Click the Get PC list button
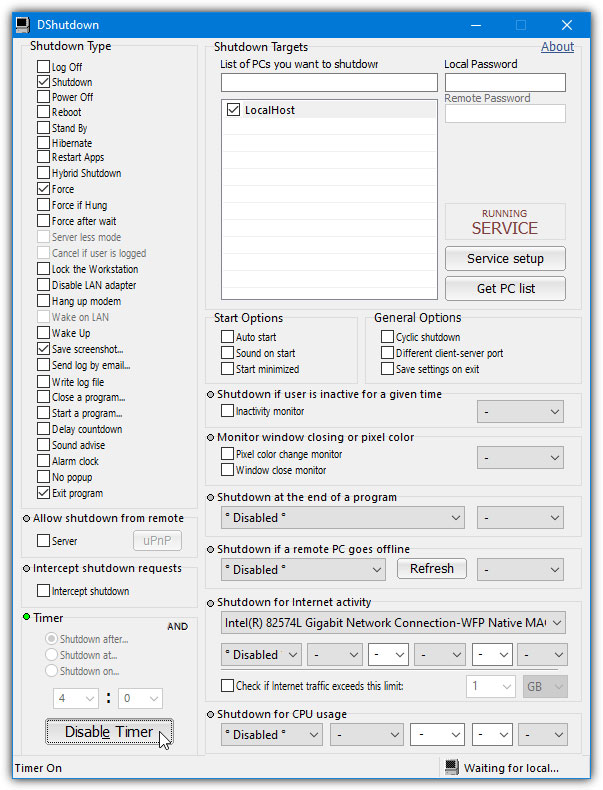The image size is (603, 790). (505, 289)
